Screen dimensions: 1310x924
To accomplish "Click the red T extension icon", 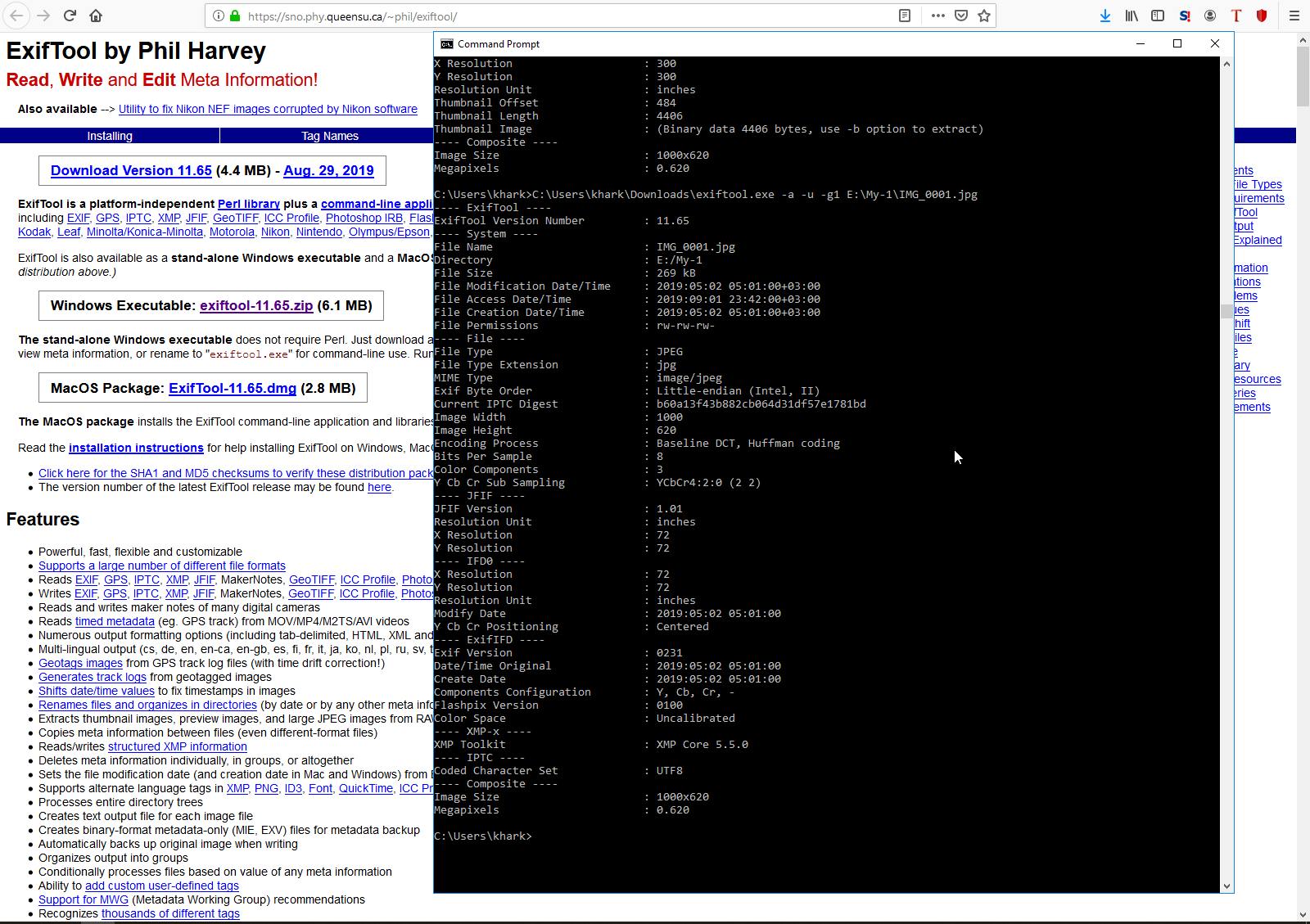I will tap(1236, 16).
